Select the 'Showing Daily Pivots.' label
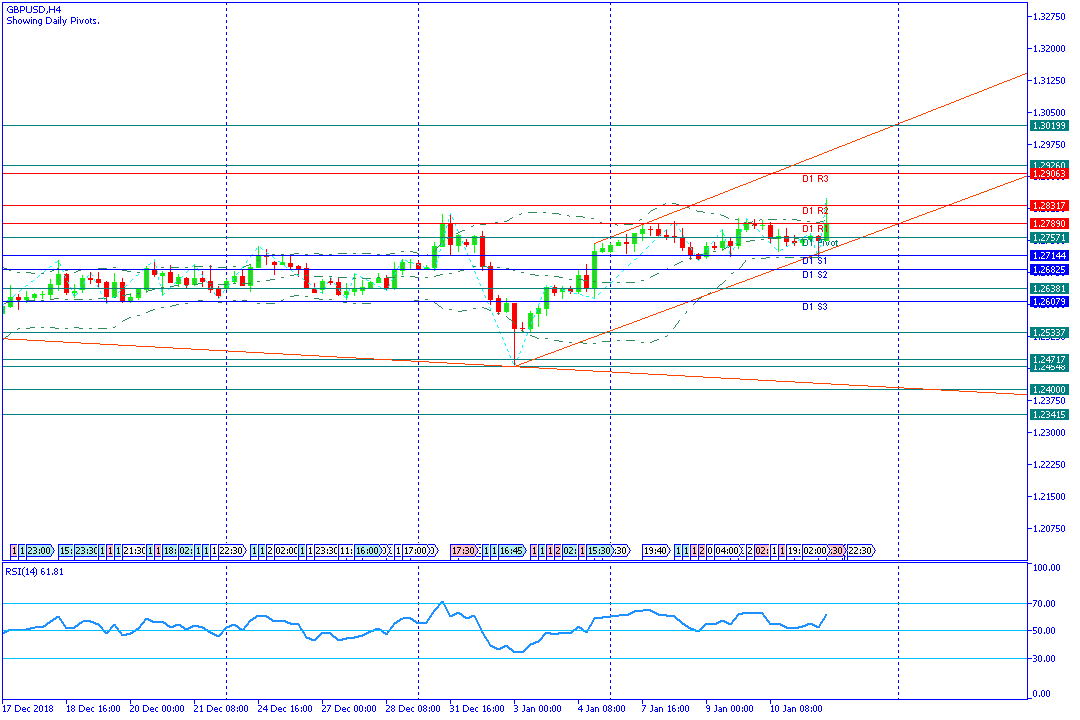The width and height of the screenshot is (1080, 720). [53, 21]
